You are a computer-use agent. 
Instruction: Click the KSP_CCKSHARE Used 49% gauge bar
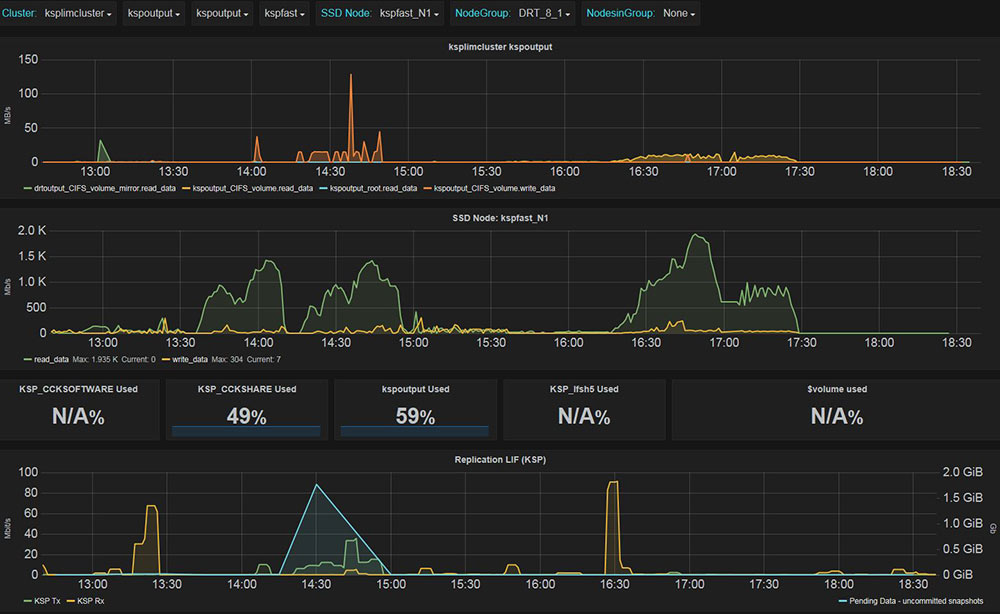[246, 431]
